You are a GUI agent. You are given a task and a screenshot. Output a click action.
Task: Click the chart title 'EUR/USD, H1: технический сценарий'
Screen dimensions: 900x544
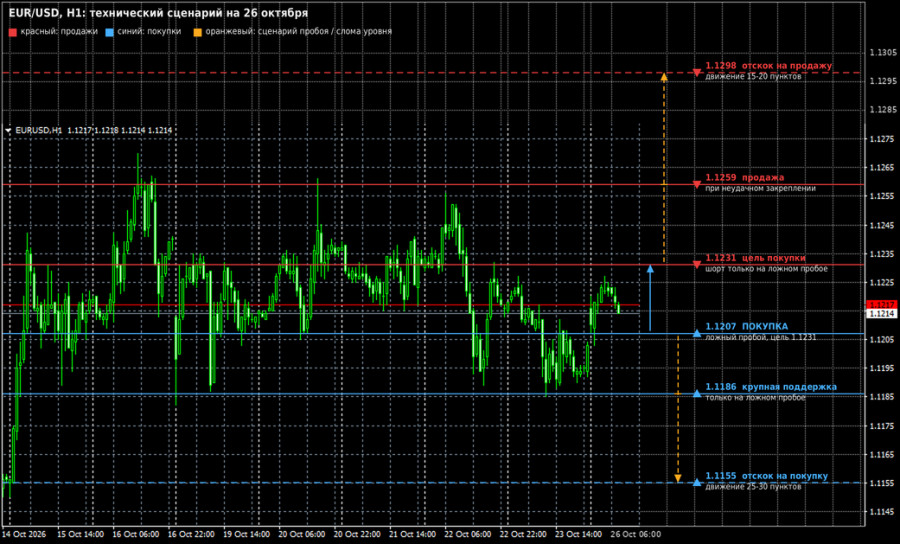[158, 13]
